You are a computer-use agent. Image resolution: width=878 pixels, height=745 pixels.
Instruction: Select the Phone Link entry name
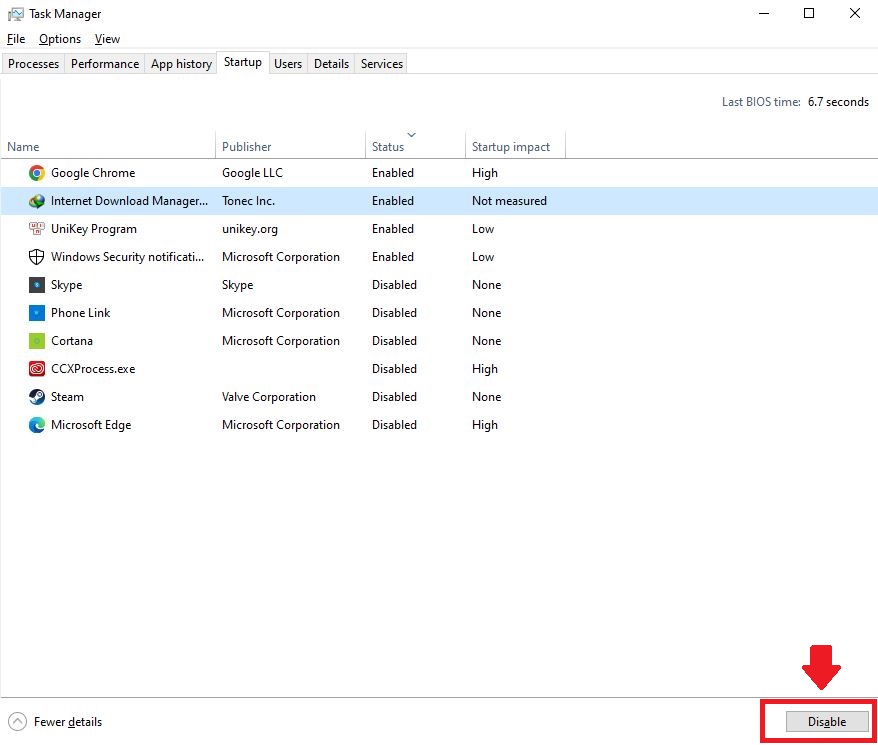click(81, 313)
